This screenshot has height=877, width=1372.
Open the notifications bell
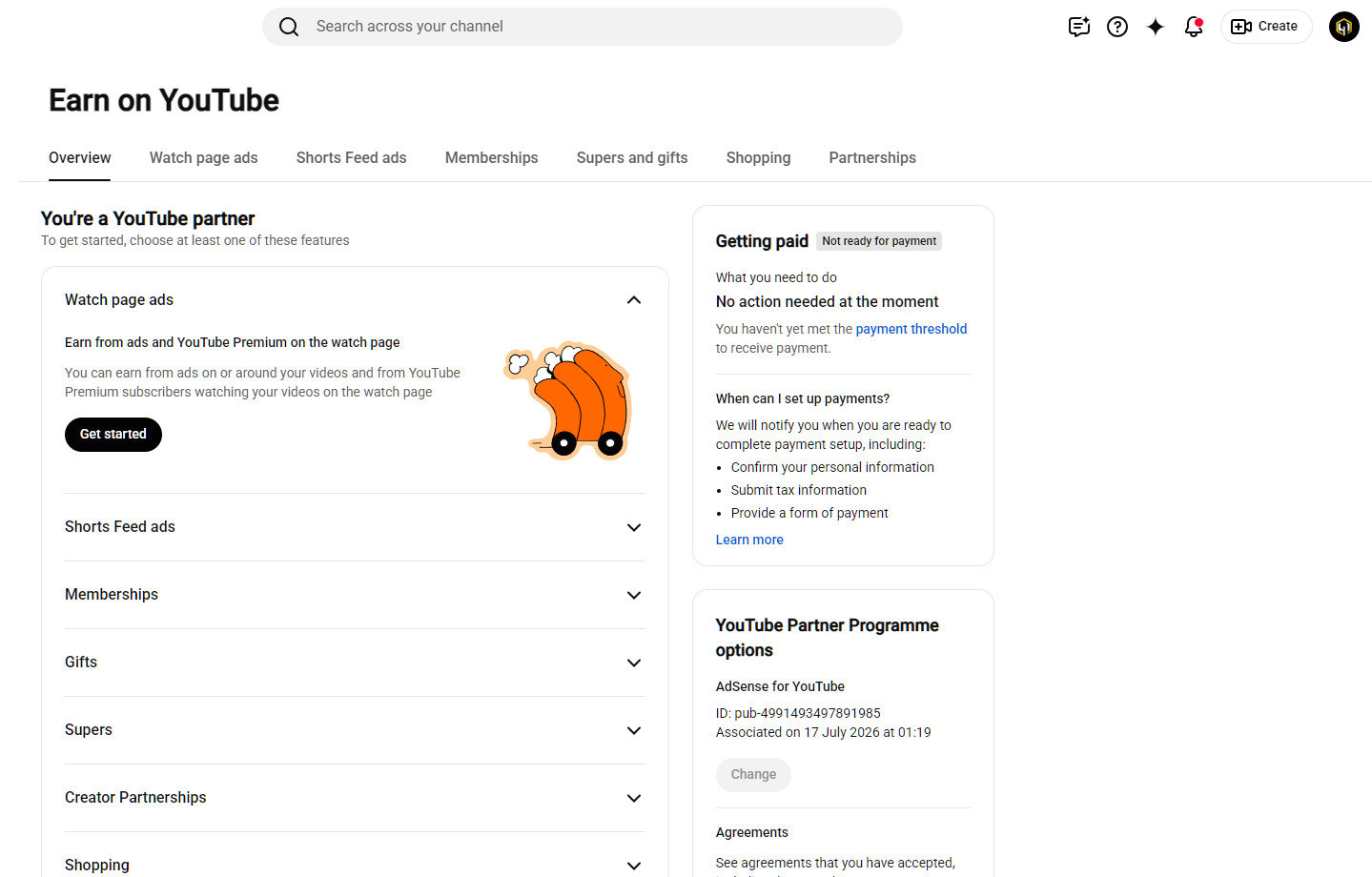coord(1194,27)
